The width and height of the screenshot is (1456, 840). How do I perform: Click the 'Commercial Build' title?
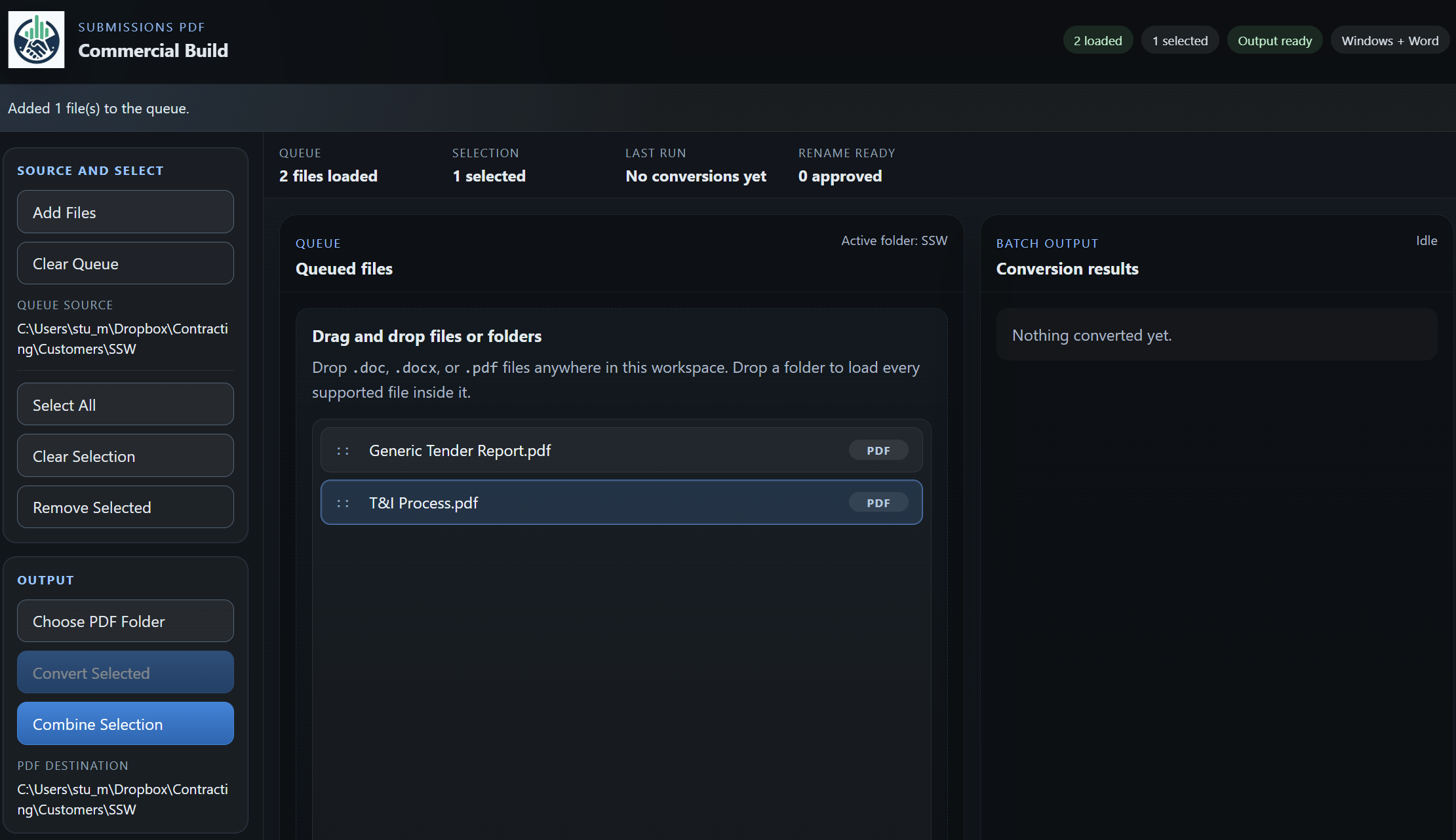pyautogui.click(x=153, y=50)
